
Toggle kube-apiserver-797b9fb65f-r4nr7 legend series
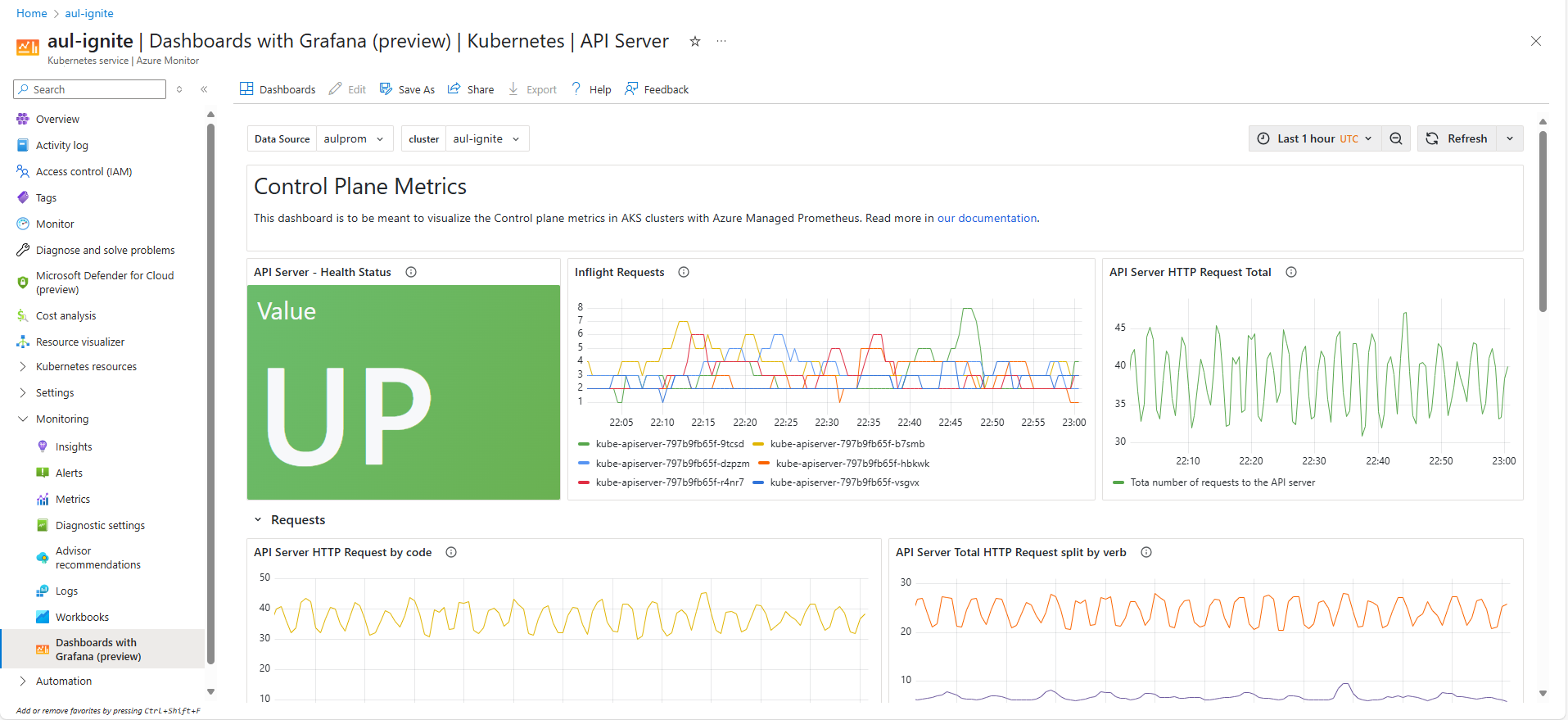(669, 482)
